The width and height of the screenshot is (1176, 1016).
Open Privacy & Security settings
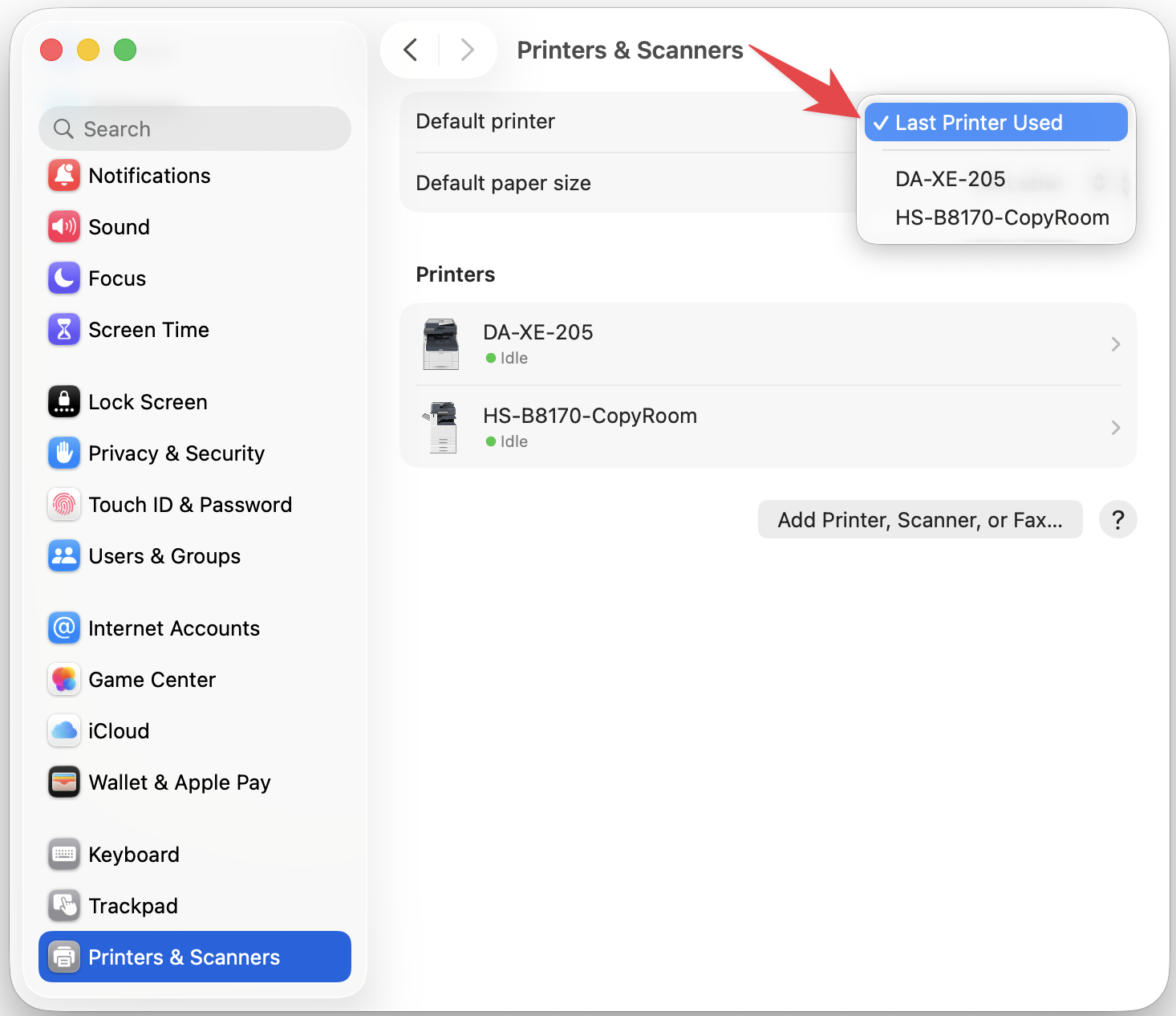[176, 453]
